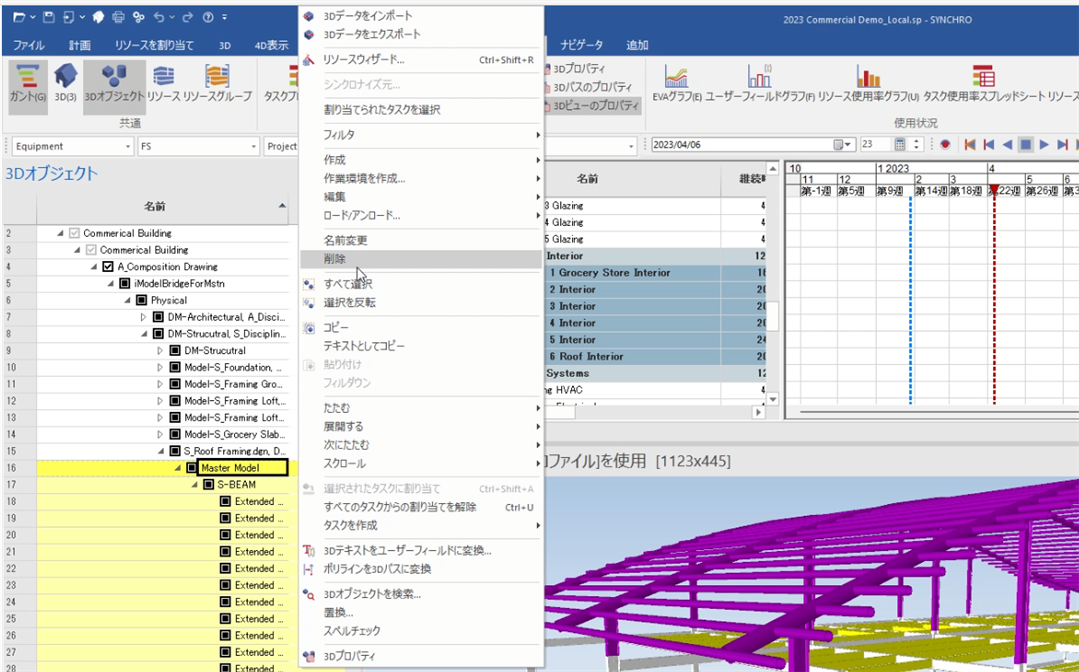Viewport: 1079px width, 672px height.
Task: Click the blue Play forward button
Action: 1044,145
